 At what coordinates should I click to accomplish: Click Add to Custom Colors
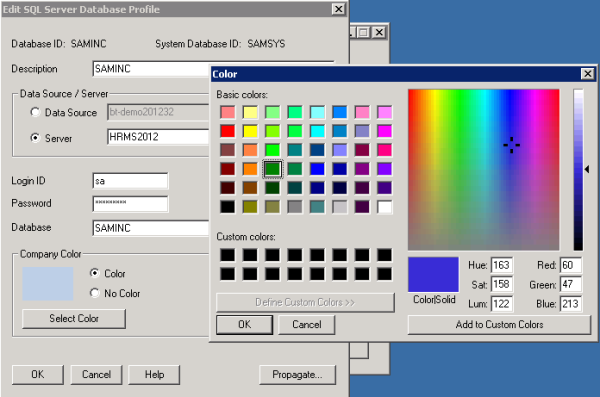coord(499,325)
